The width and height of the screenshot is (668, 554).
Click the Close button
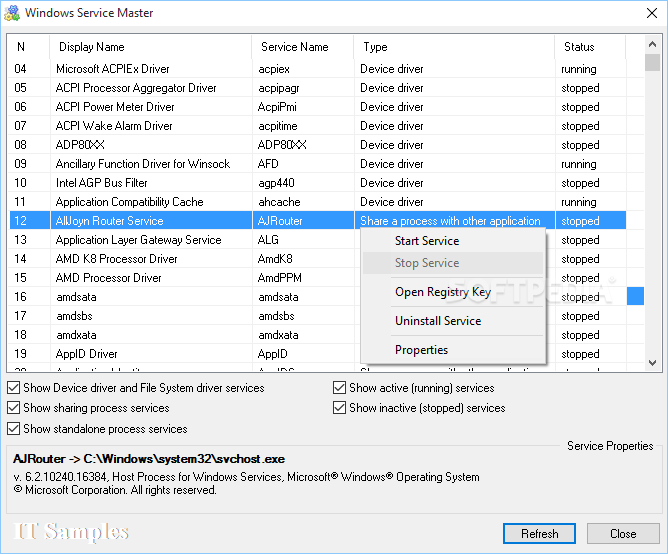623,534
